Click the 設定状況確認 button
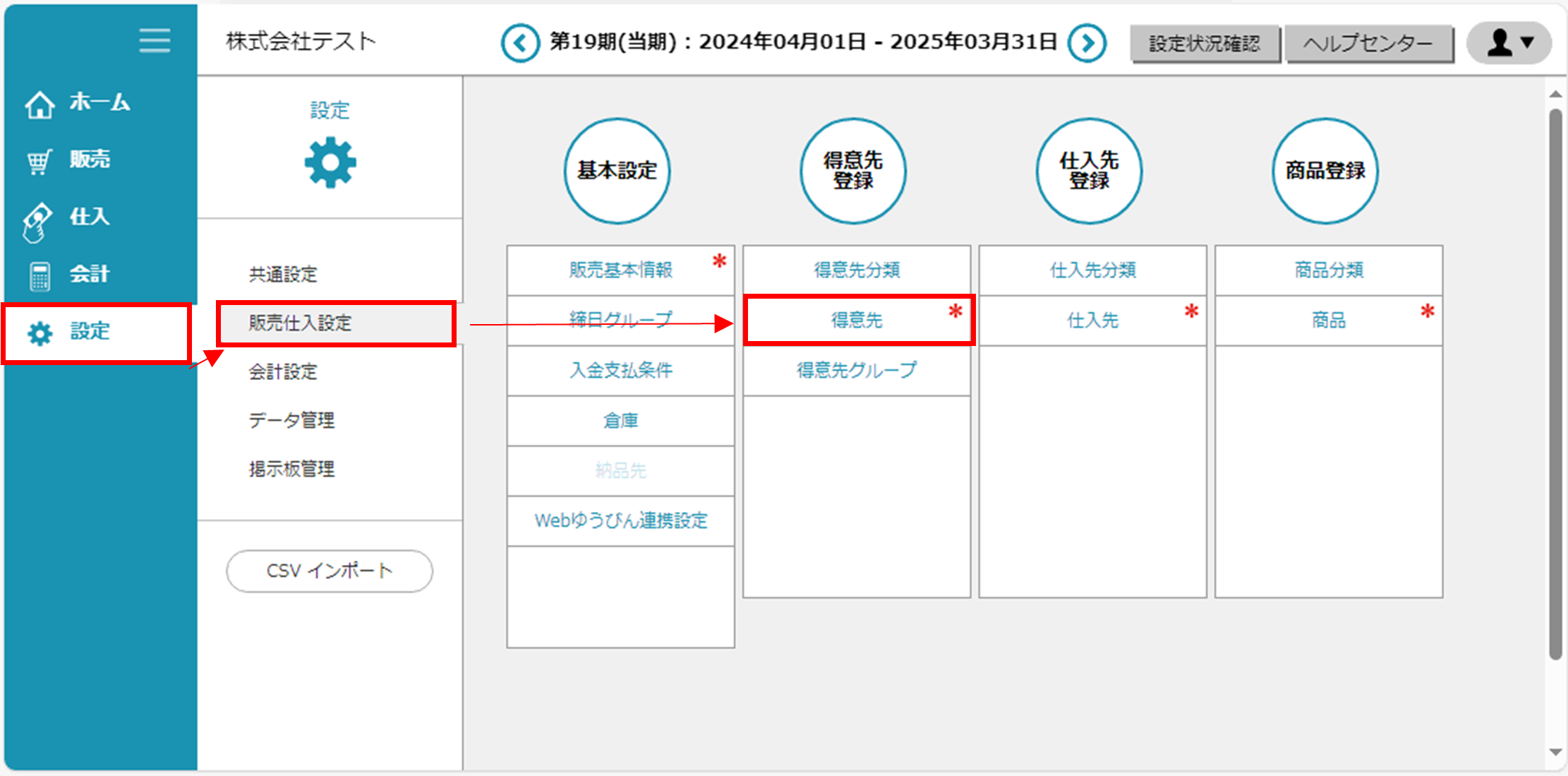1568x776 pixels. click(1205, 44)
